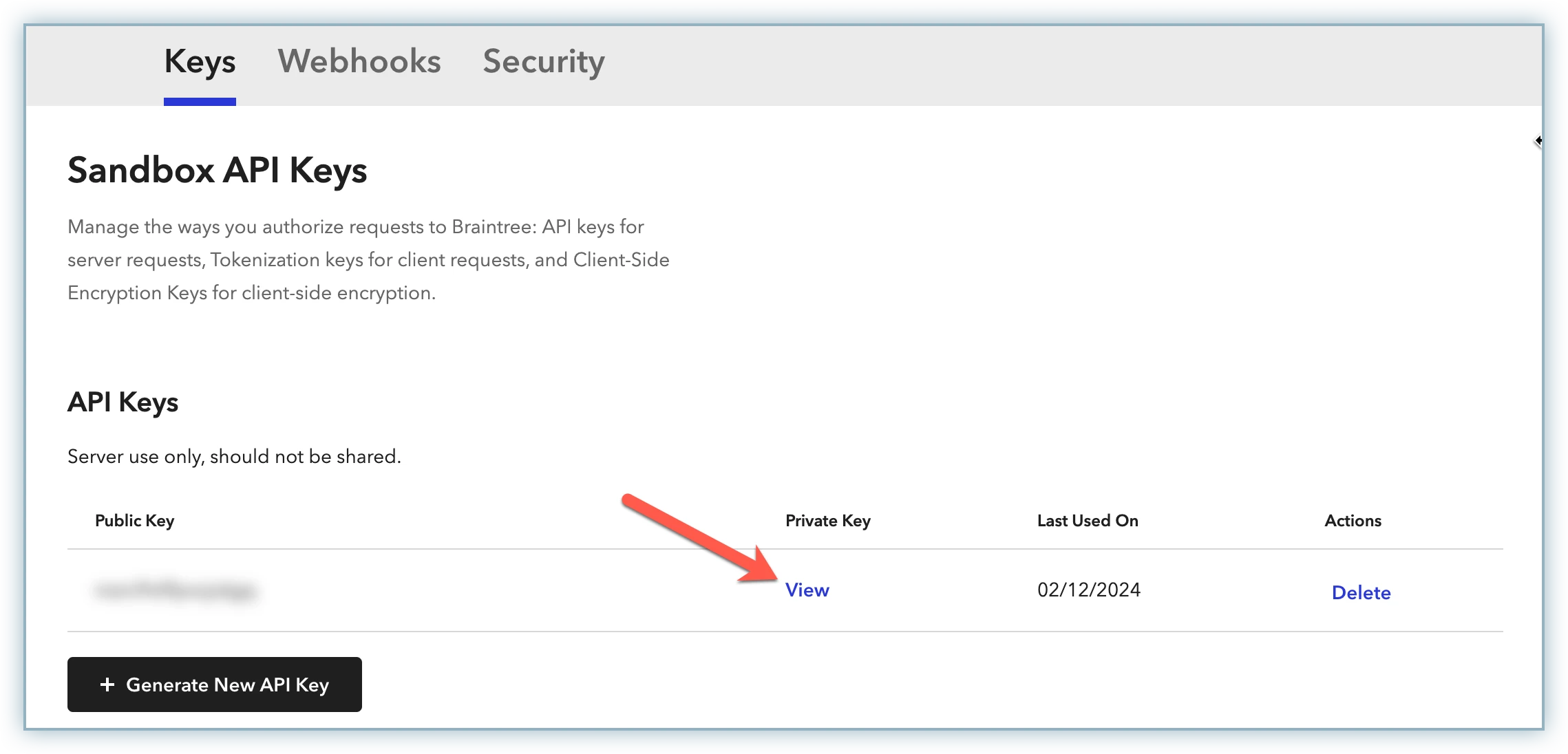The height and width of the screenshot is (754, 1568).
Task: Click the plus icon in Generate button
Action: tap(107, 685)
